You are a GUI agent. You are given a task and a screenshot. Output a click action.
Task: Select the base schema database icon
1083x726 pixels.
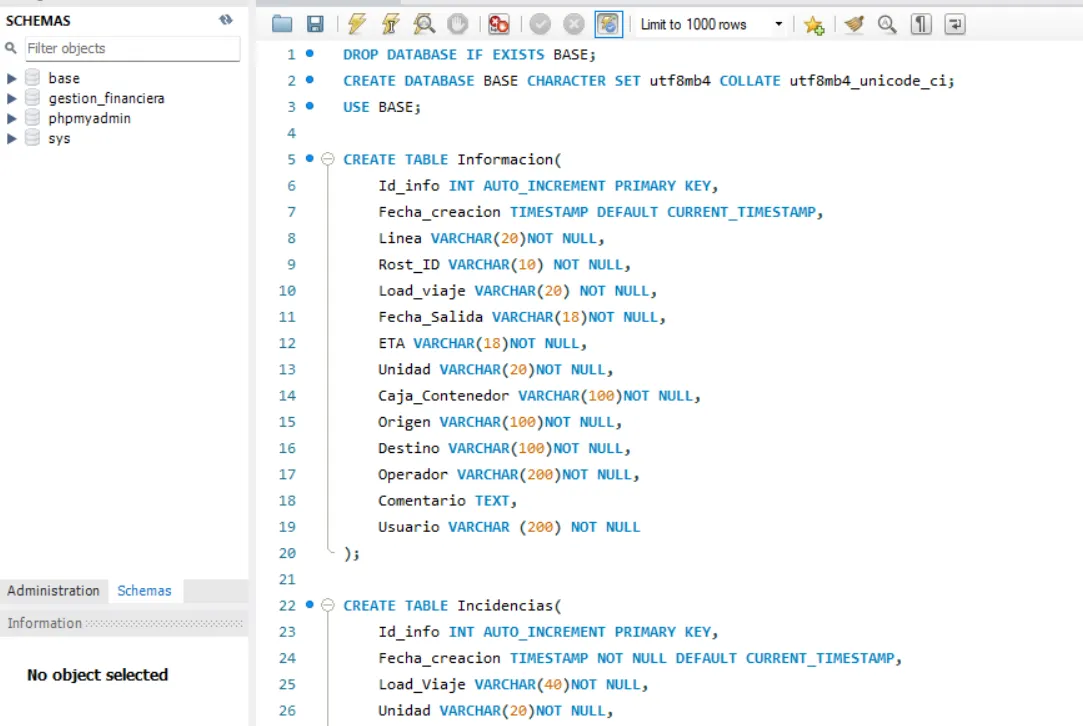[32, 77]
